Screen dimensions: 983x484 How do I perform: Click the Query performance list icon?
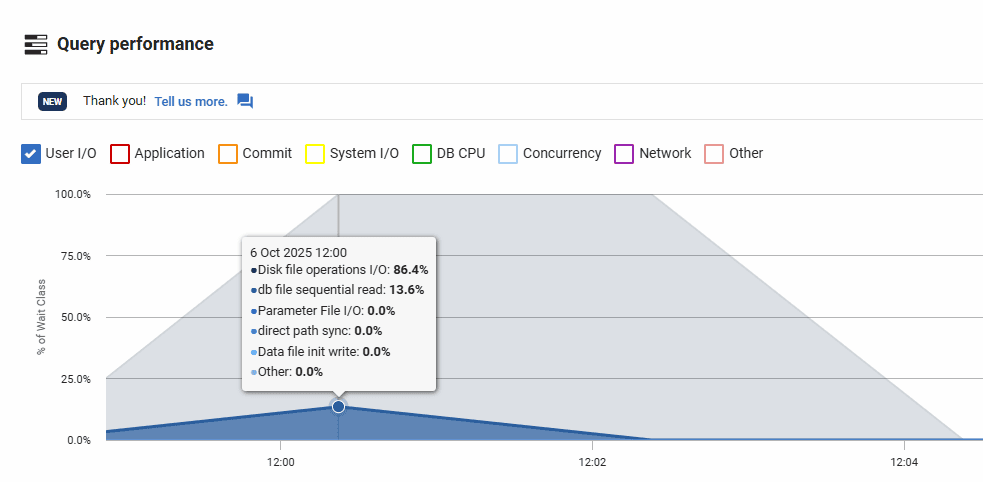[36, 44]
